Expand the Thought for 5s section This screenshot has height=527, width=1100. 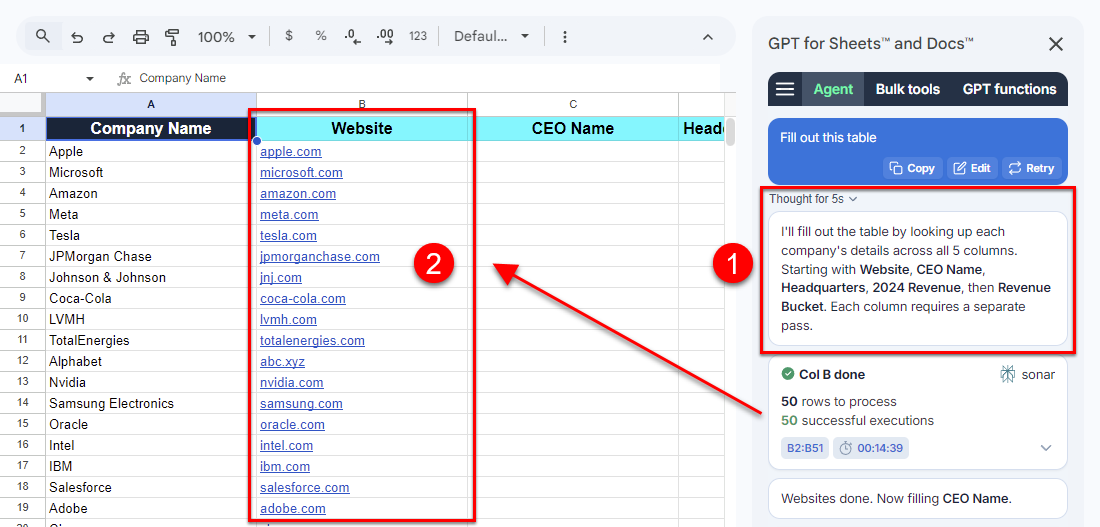pyautogui.click(x=813, y=199)
